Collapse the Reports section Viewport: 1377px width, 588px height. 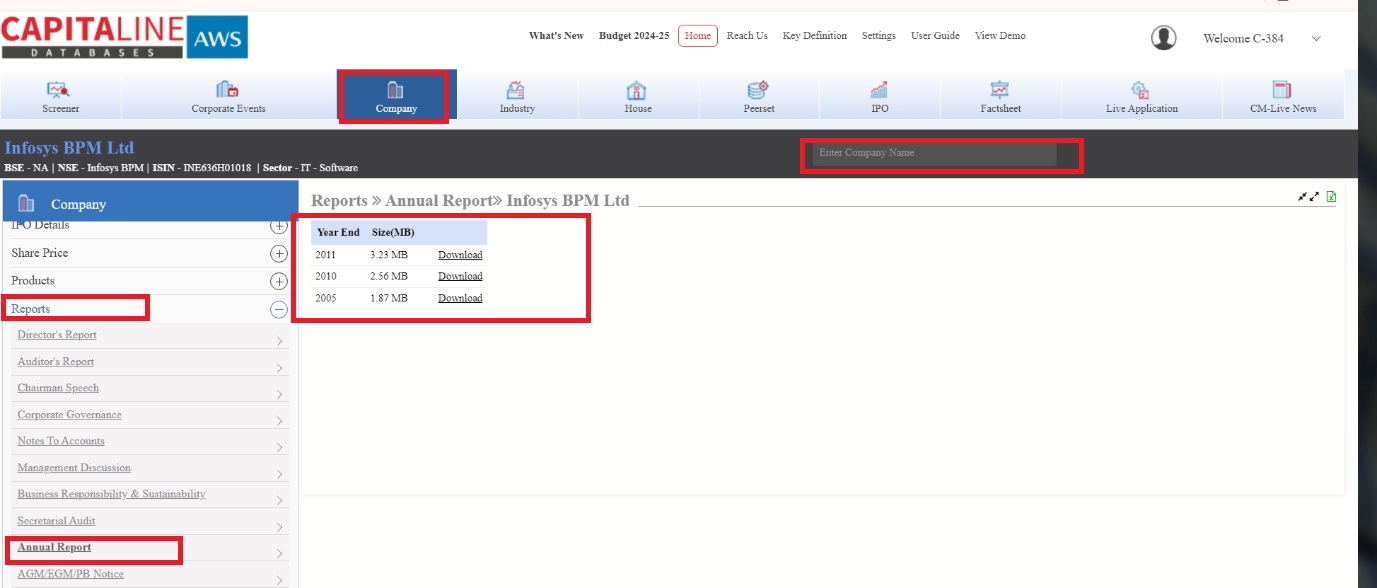(x=279, y=310)
